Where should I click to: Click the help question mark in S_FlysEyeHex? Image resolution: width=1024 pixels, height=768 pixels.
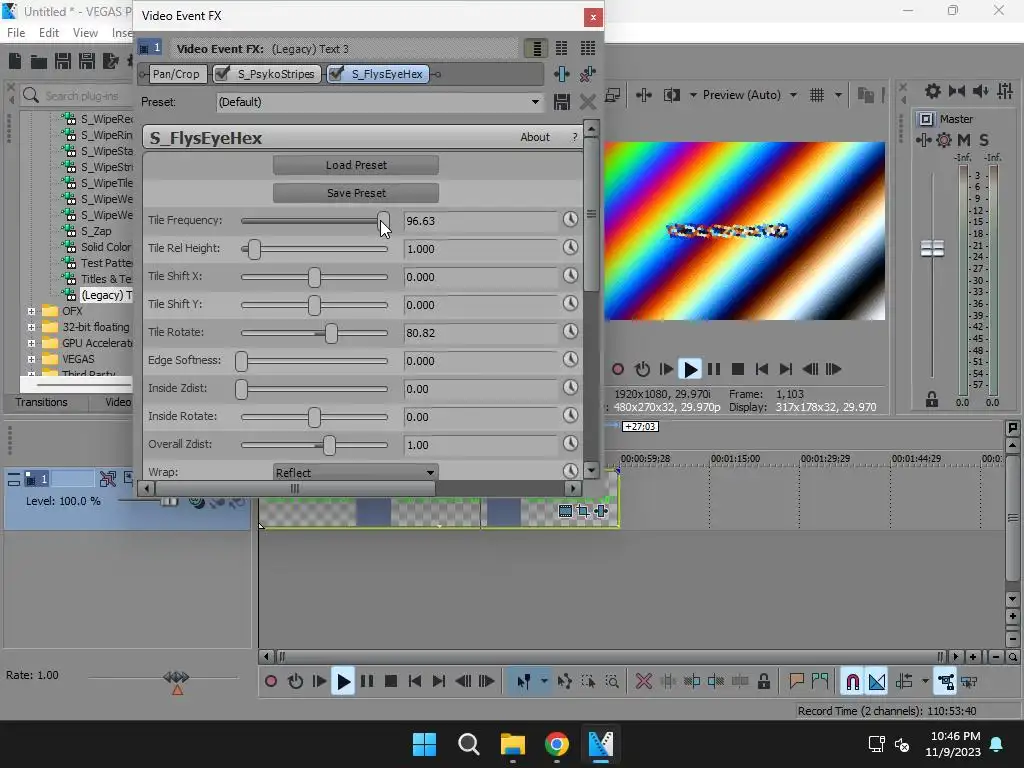(x=575, y=137)
